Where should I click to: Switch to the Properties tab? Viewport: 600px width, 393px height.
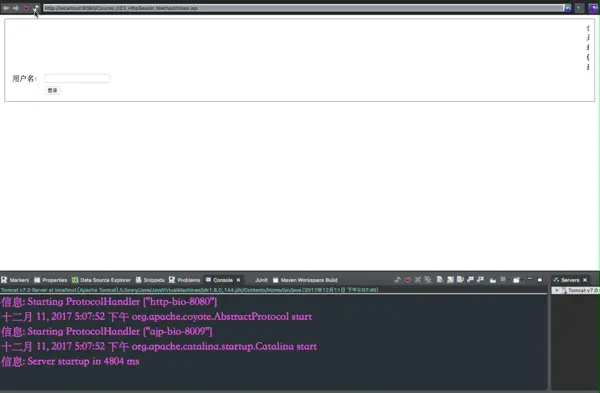click(51, 280)
